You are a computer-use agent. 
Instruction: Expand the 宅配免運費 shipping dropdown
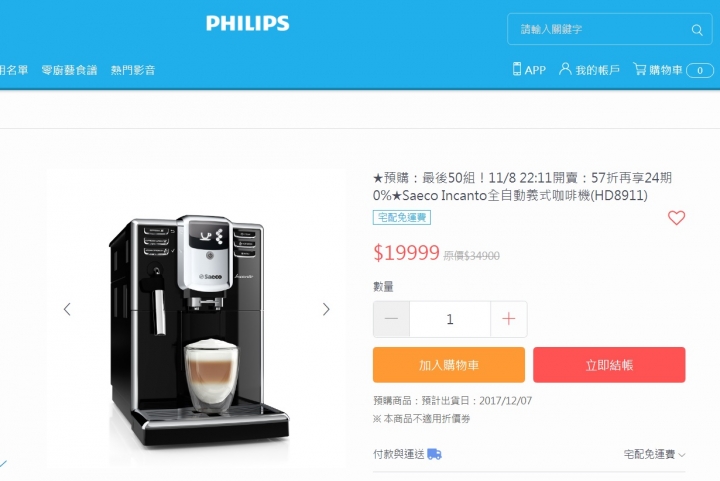point(654,454)
